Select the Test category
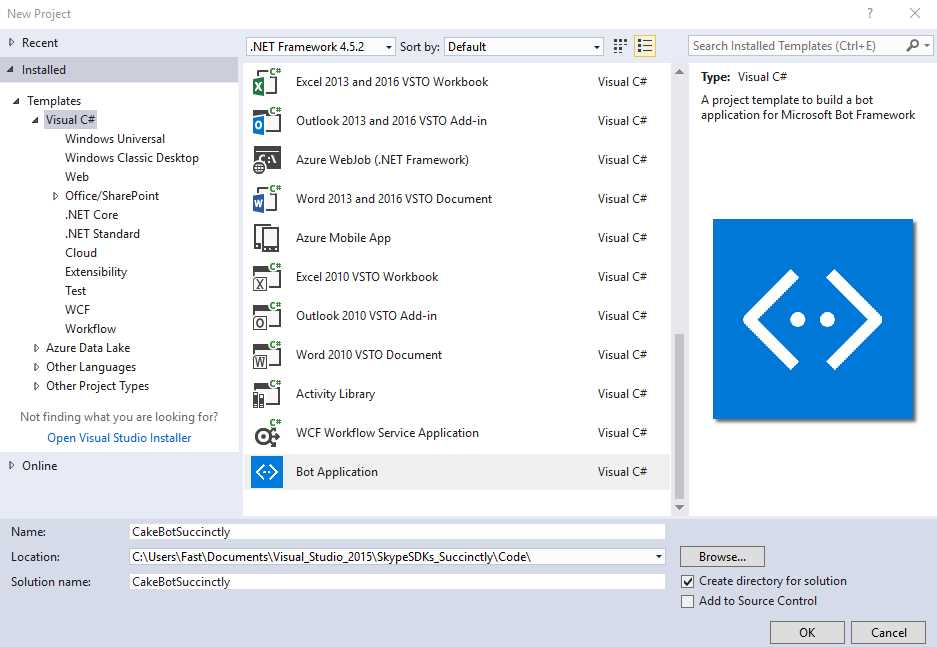 75,291
